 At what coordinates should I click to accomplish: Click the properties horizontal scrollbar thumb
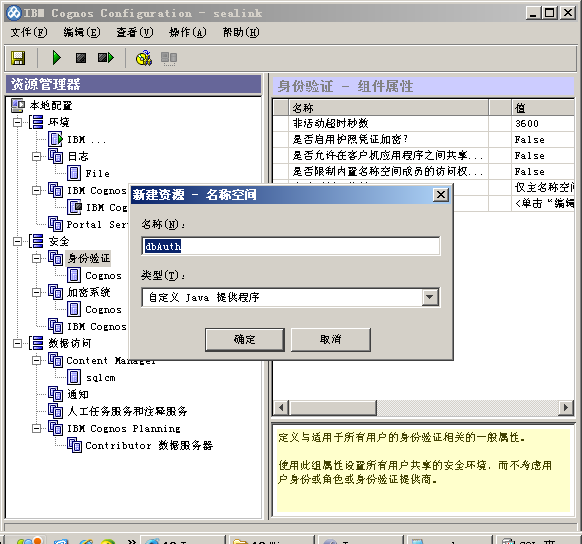click(333, 407)
